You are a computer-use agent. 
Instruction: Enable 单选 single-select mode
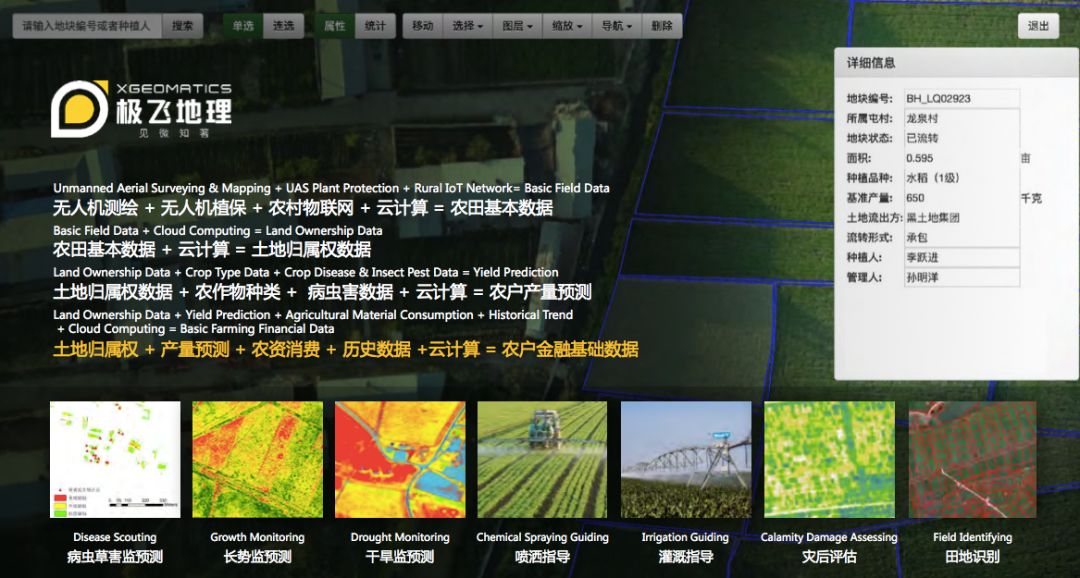[x=243, y=26]
